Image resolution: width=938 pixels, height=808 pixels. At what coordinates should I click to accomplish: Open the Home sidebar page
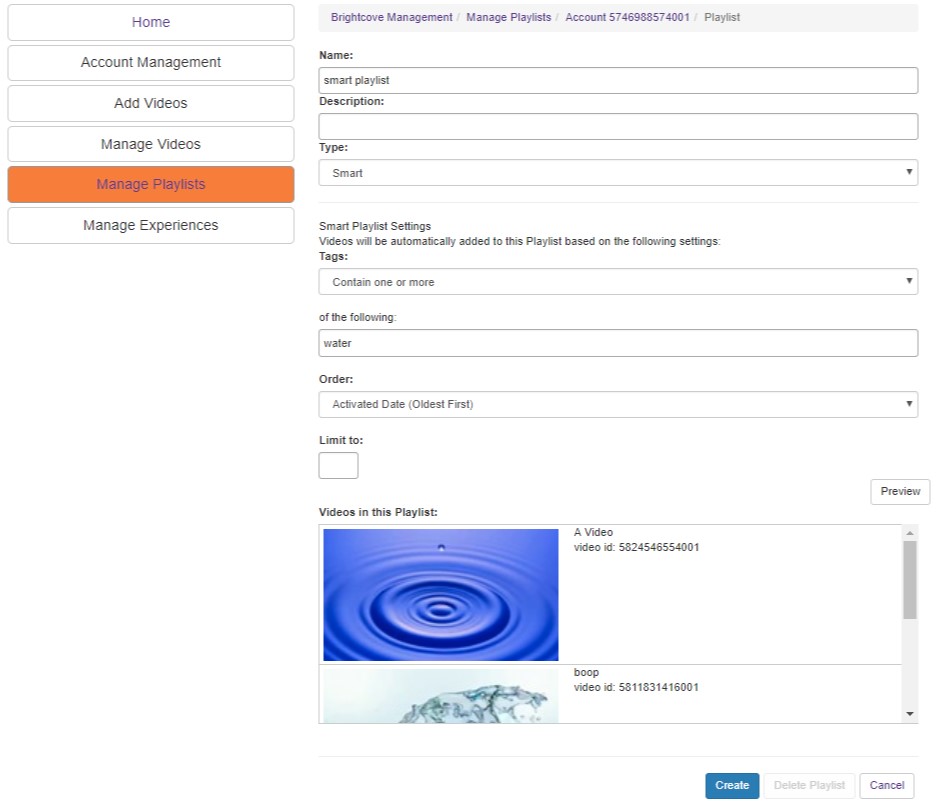(x=151, y=22)
